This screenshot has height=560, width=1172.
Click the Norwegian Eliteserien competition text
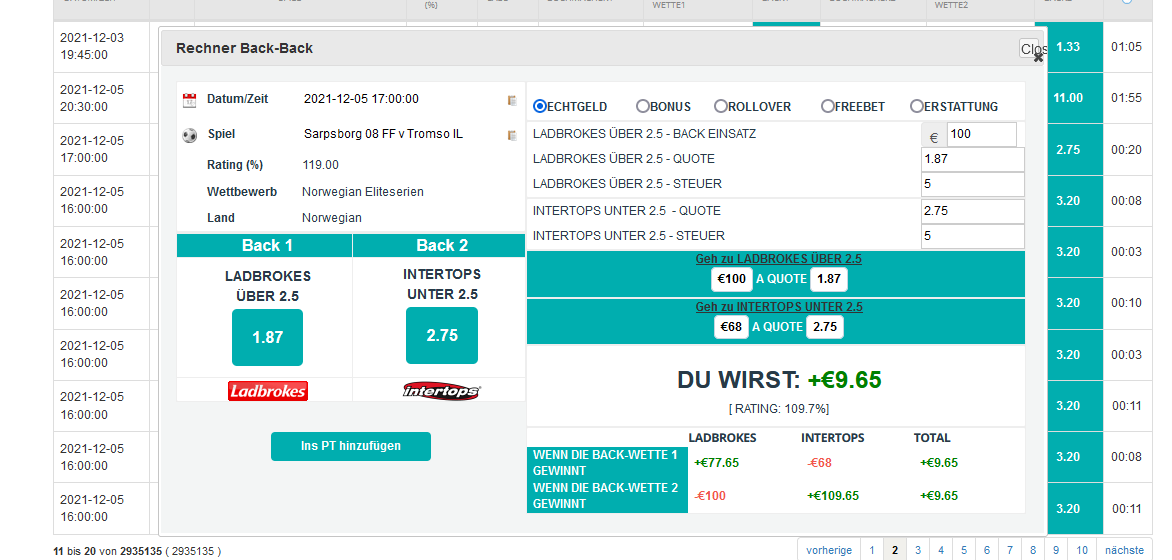(363, 192)
